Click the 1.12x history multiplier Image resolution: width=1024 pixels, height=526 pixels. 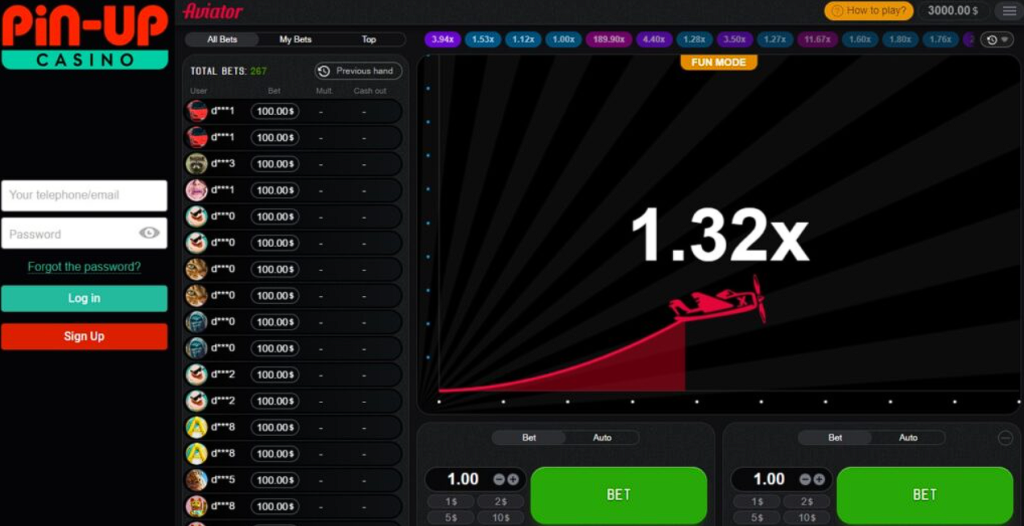point(523,39)
